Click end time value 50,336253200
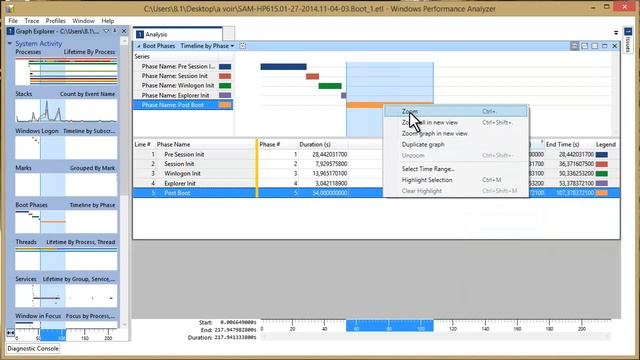Screen dimensions: 640x360 [576, 173]
